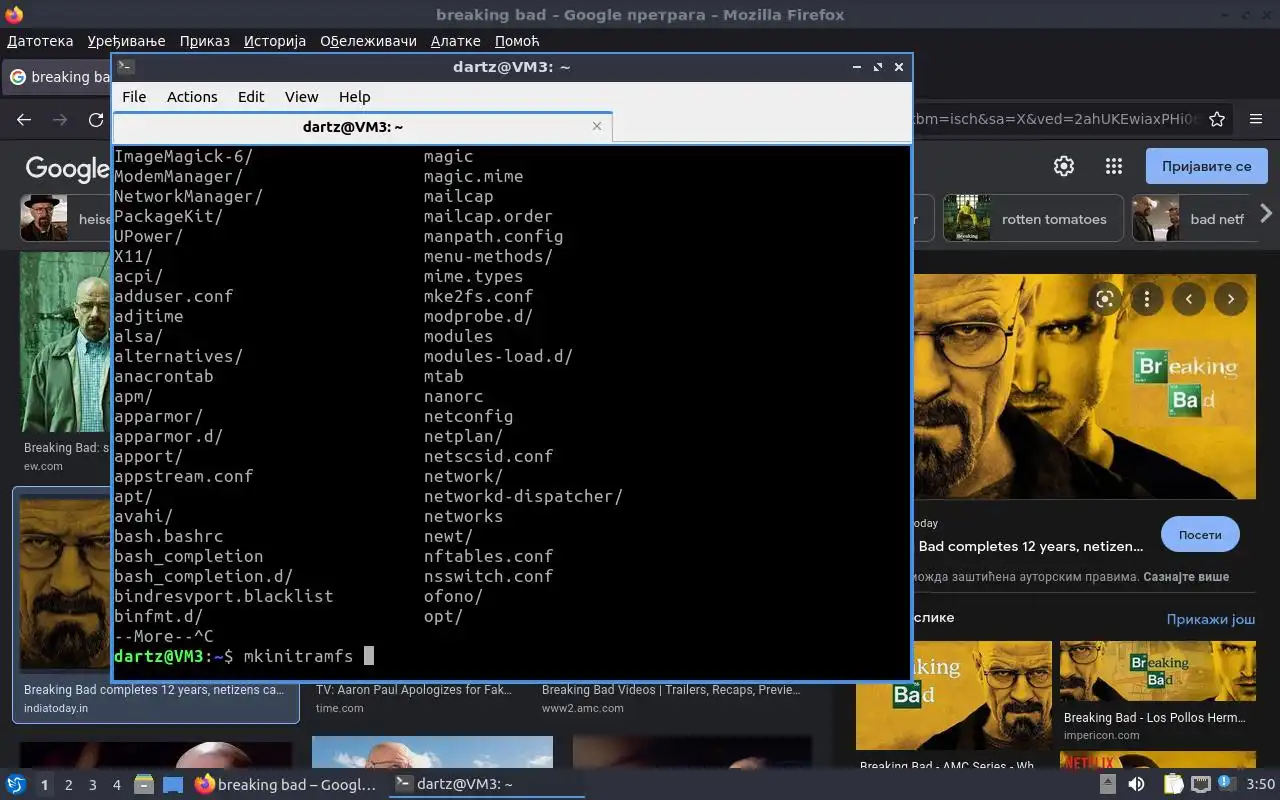Open the Firefox hamburger menu
This screenshot has height=800, width=1280.
point(1257,119)
